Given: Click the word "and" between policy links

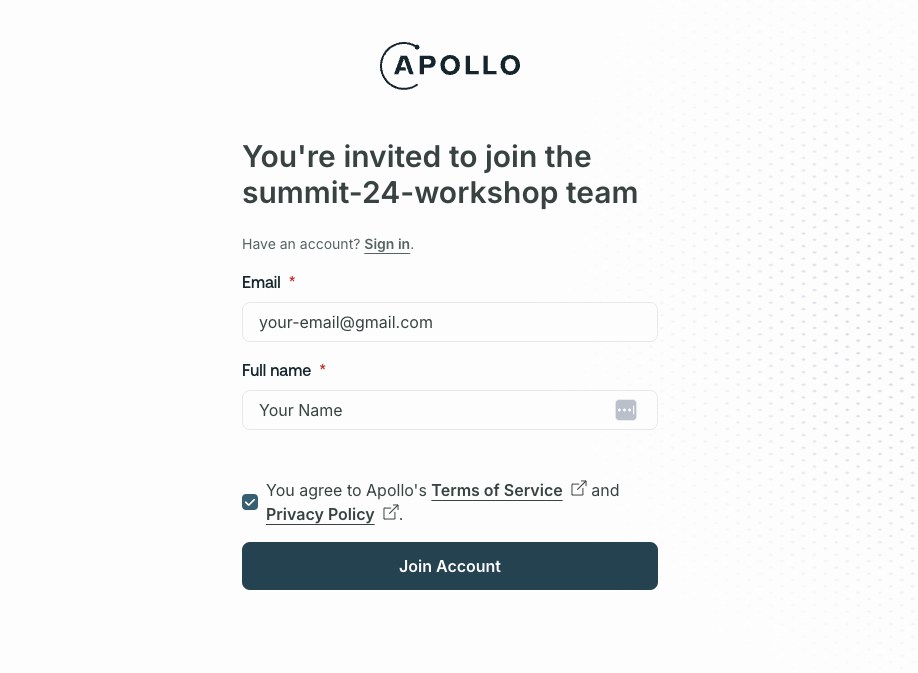Looking at the screenshot, I should click(x=605, y=490).
